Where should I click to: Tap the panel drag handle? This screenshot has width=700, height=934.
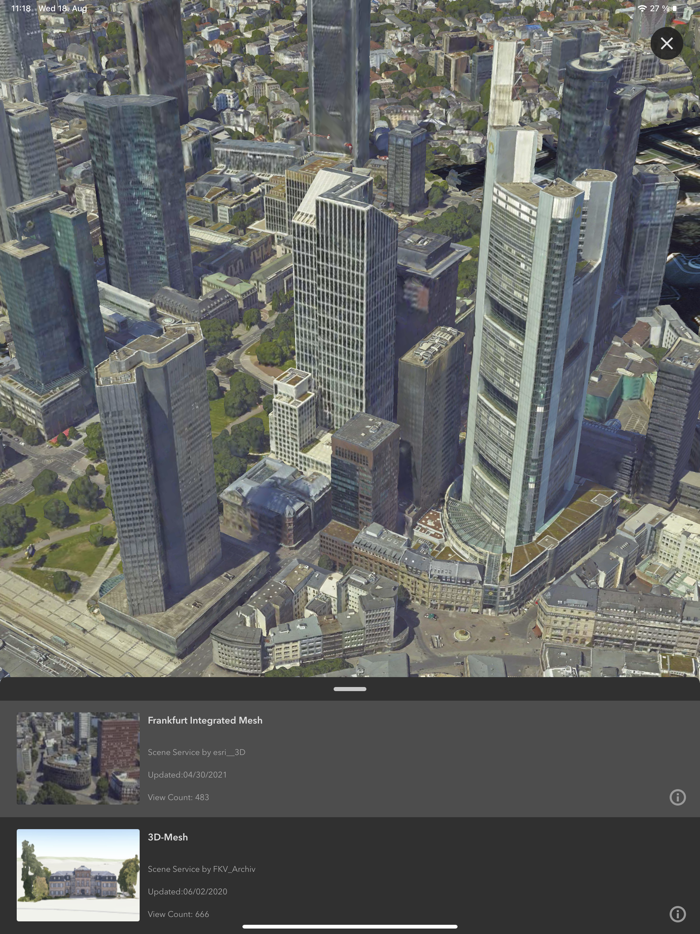(350, 689)
